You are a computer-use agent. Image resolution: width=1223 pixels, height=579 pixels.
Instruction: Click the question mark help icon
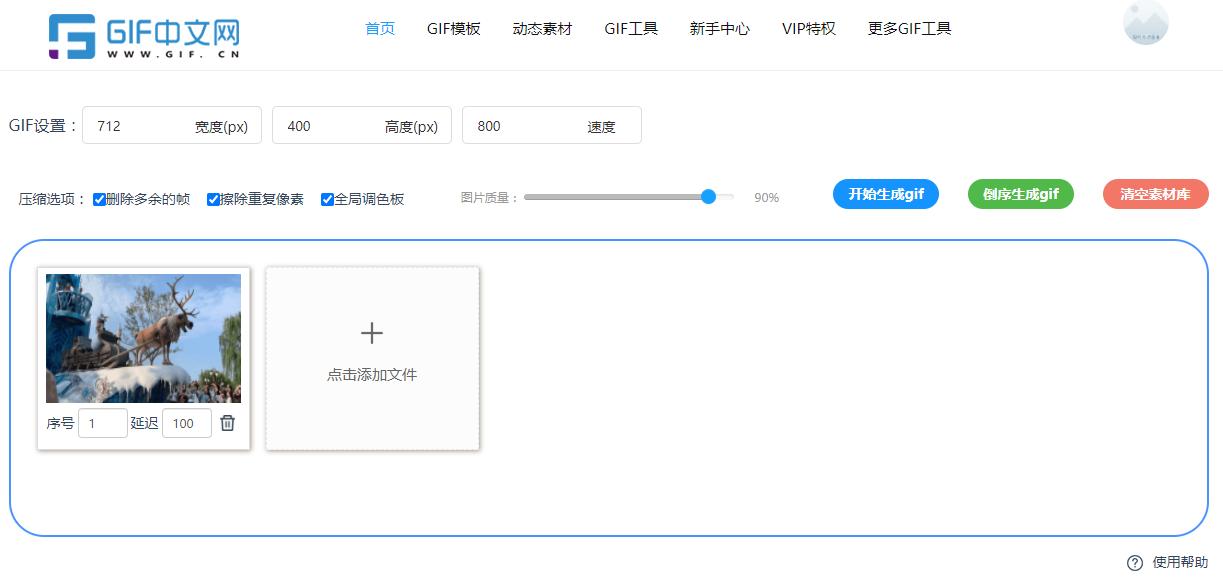(x=1132, y=563)
